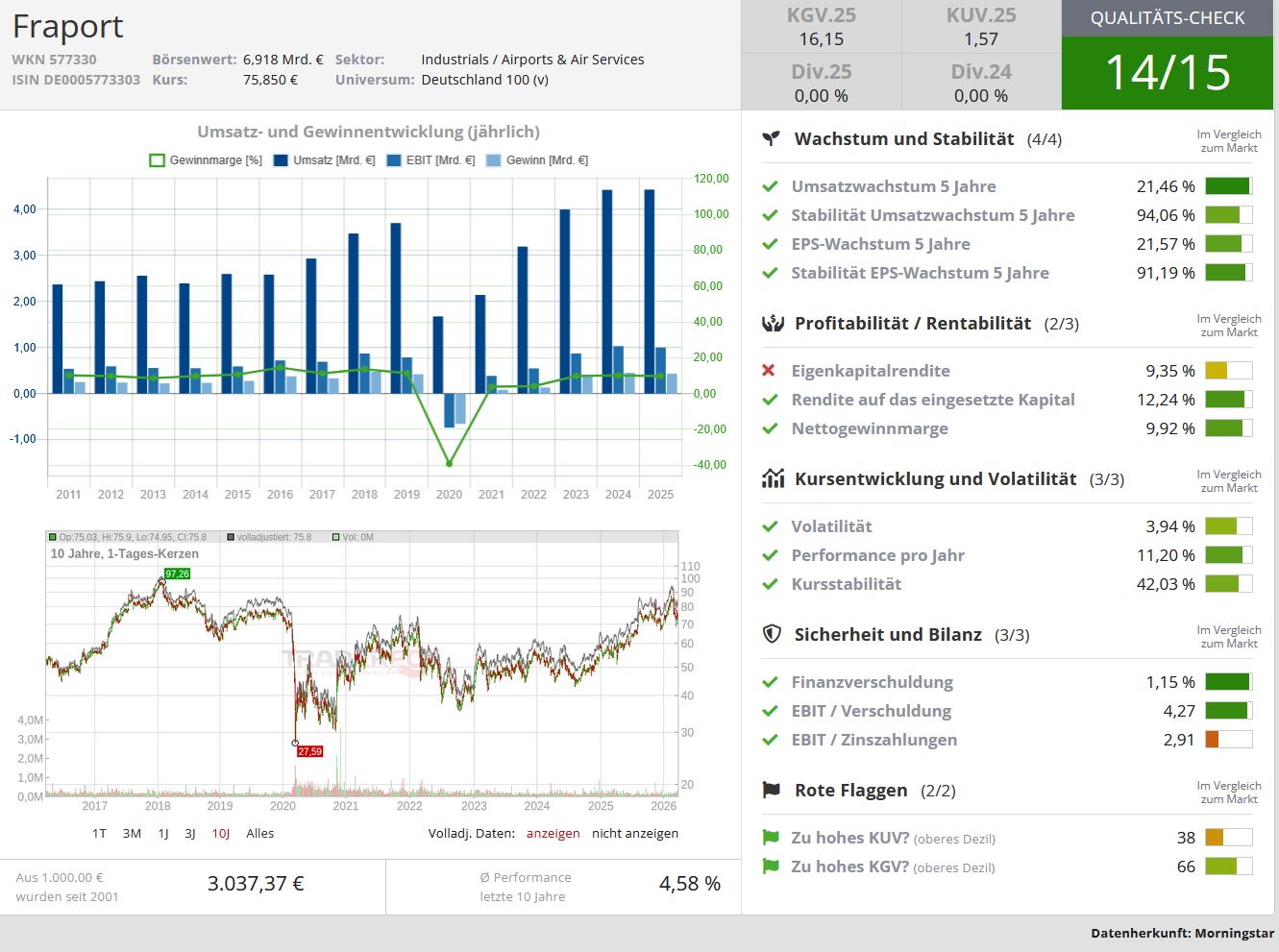Click the chart icon beside Kursentwicklung und Volatilität
Screen dimensions: 1279x952
(x=773, y=478)
